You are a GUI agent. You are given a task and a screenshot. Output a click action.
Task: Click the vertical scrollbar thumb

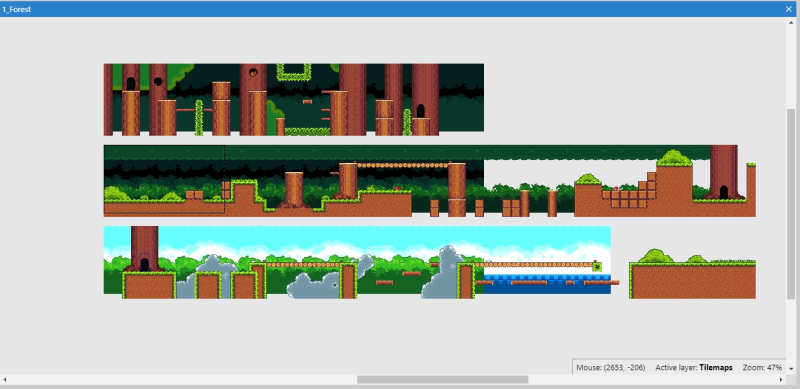[791, 204]
